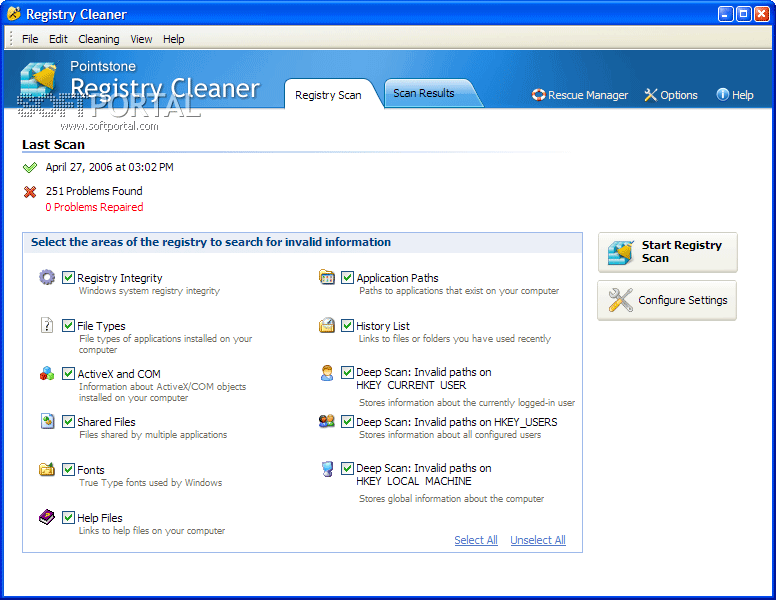Open the File menu

(30, 39)
